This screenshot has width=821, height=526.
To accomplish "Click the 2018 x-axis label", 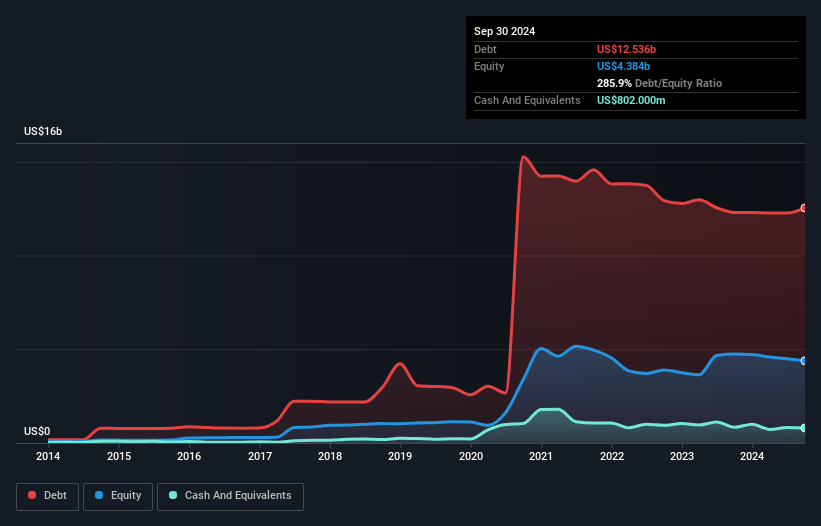I will tap(330, 456).
